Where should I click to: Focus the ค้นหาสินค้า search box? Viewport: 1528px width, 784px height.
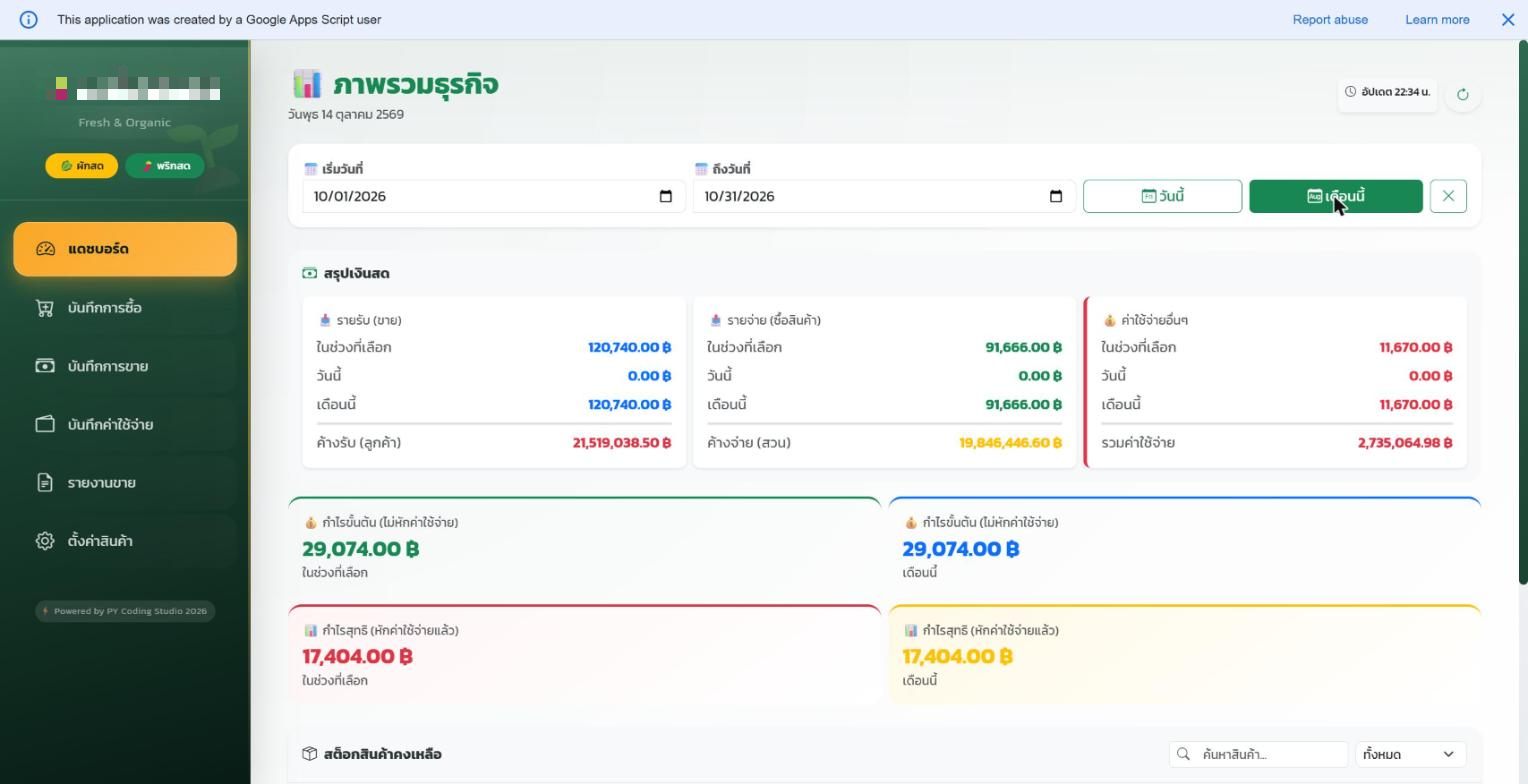coord(1258,754)
